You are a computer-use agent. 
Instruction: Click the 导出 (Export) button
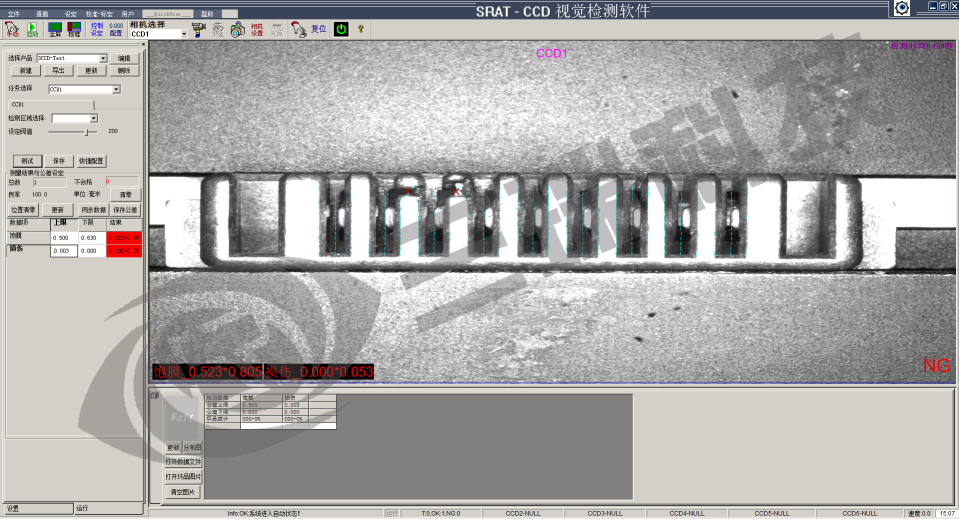pos(58,71)
